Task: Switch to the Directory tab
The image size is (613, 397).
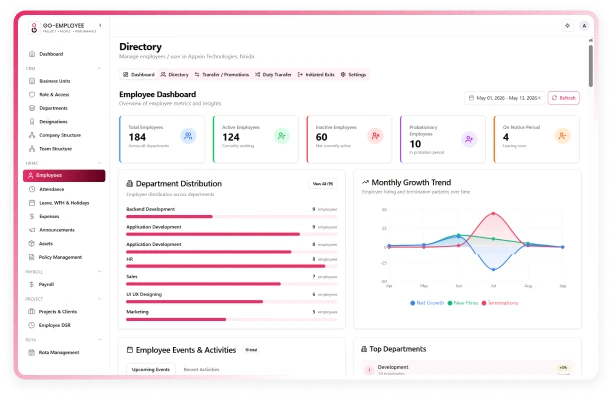Action: pyautogui.click(x=174, y=74)
